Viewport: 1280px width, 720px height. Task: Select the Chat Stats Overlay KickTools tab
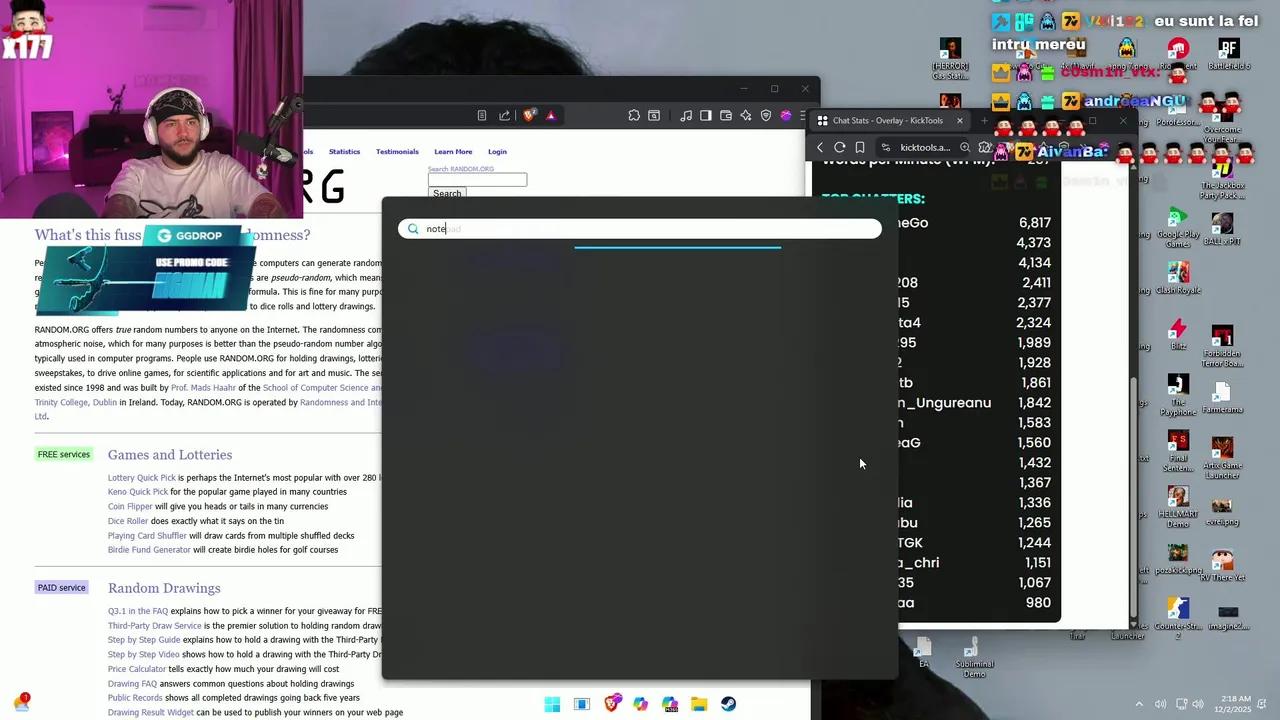[887, 121]
